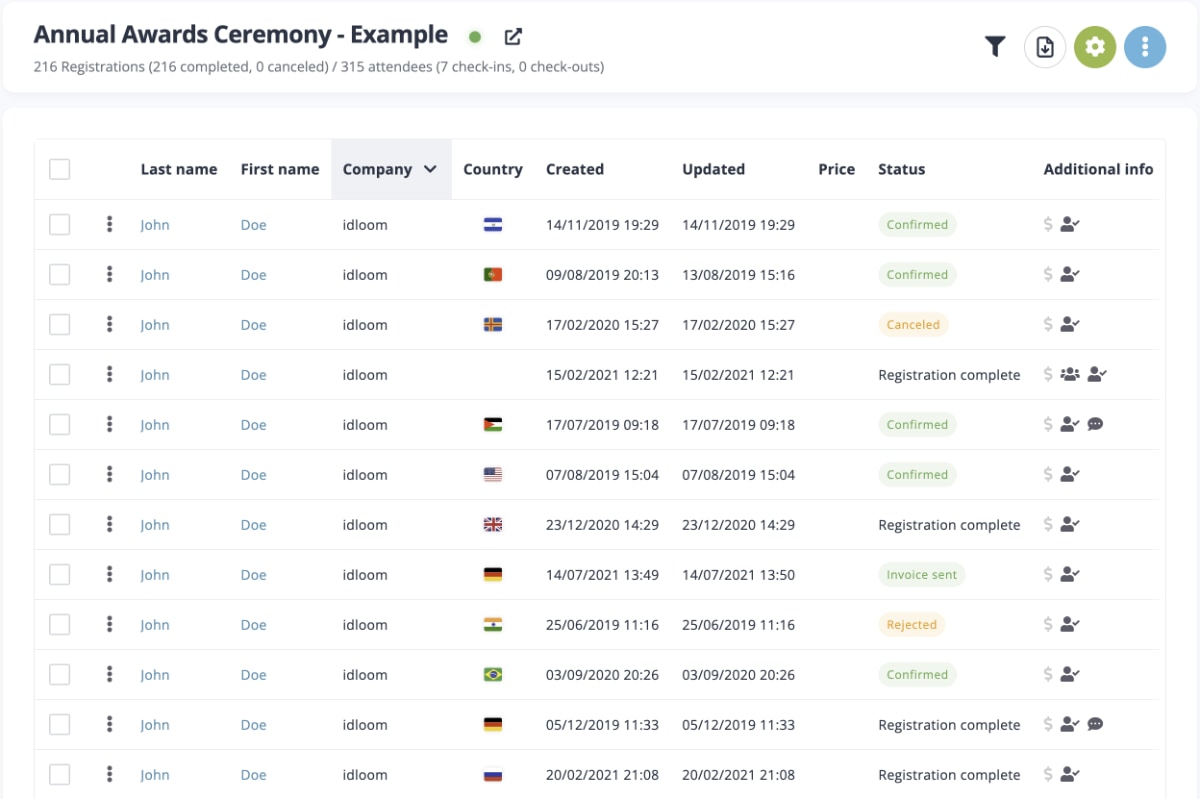Open row actions menu for Invoice sent row
1200x799 pixels.
pyautogui.click(x=110, y=575)
